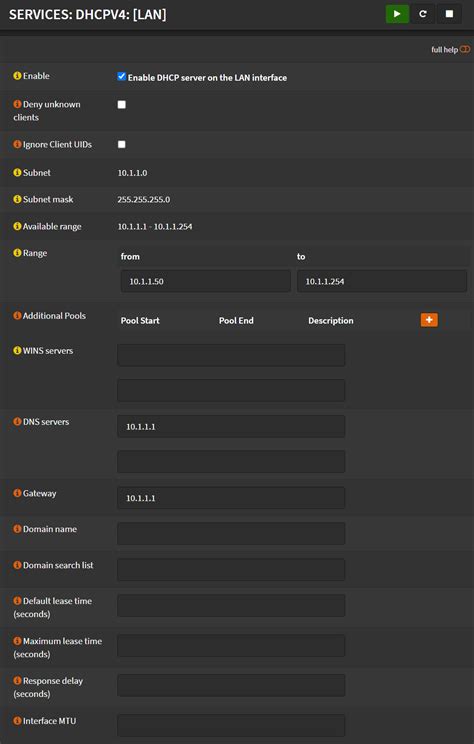Show help for Additional Pools

click(17, 316)
